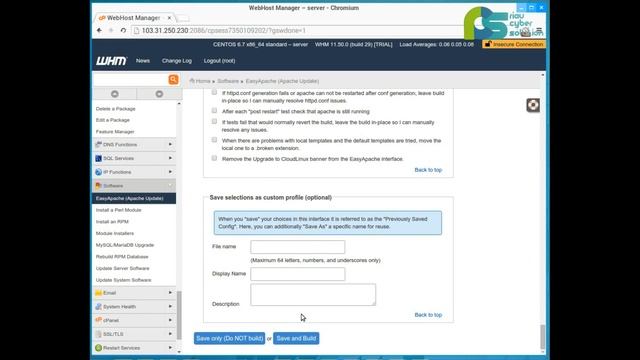The height and width of the screenshot is (360, 640).
Task: Focus the Display Name input field
Action: [x=298, y=274]
